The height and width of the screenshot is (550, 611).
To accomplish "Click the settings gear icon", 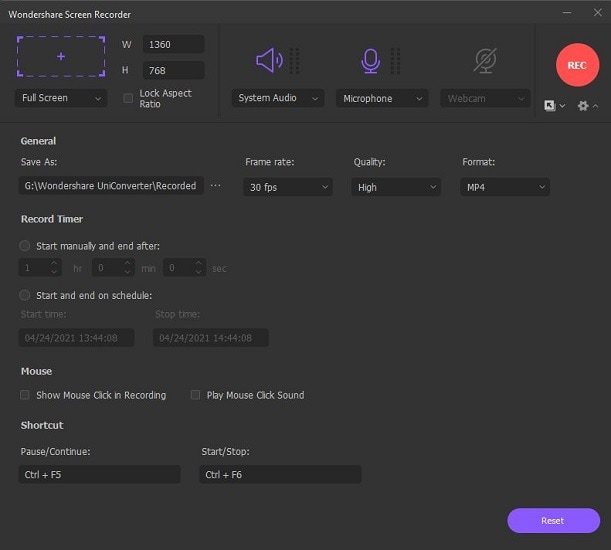I will 583,106.
